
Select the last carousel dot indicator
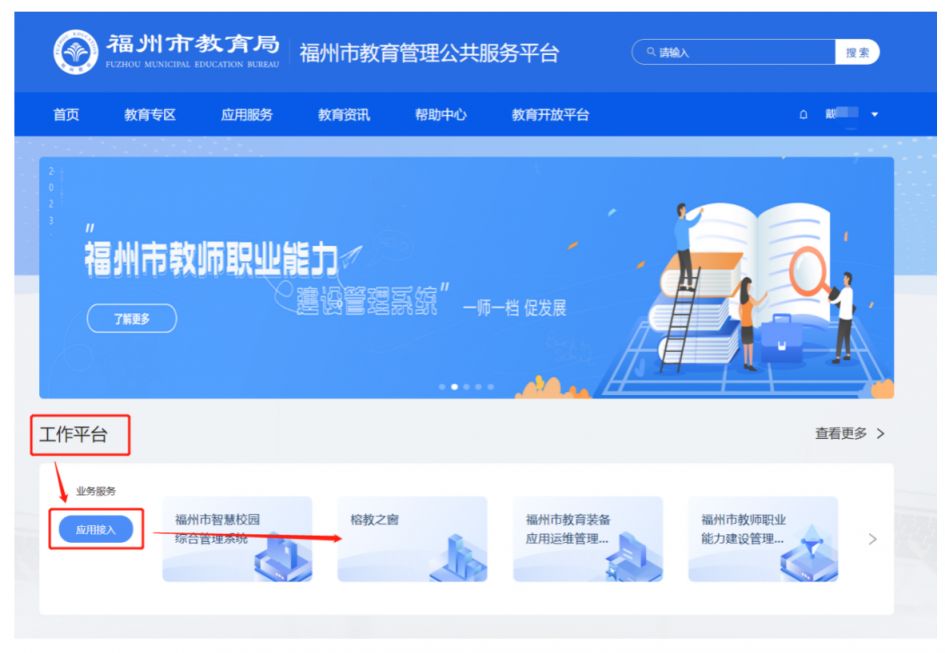point(491,387)
